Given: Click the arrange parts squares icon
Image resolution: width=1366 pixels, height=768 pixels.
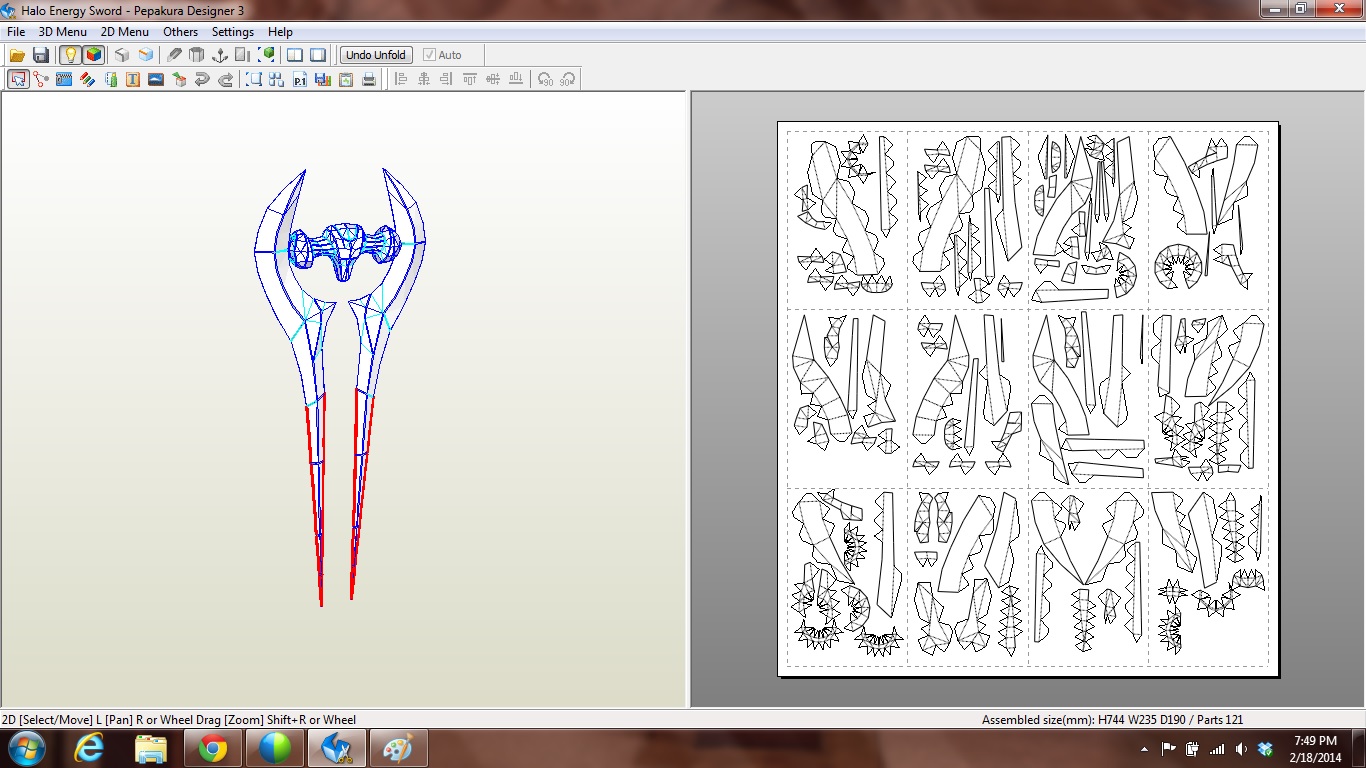Looking at the screenshot, I should pos(277,79).
